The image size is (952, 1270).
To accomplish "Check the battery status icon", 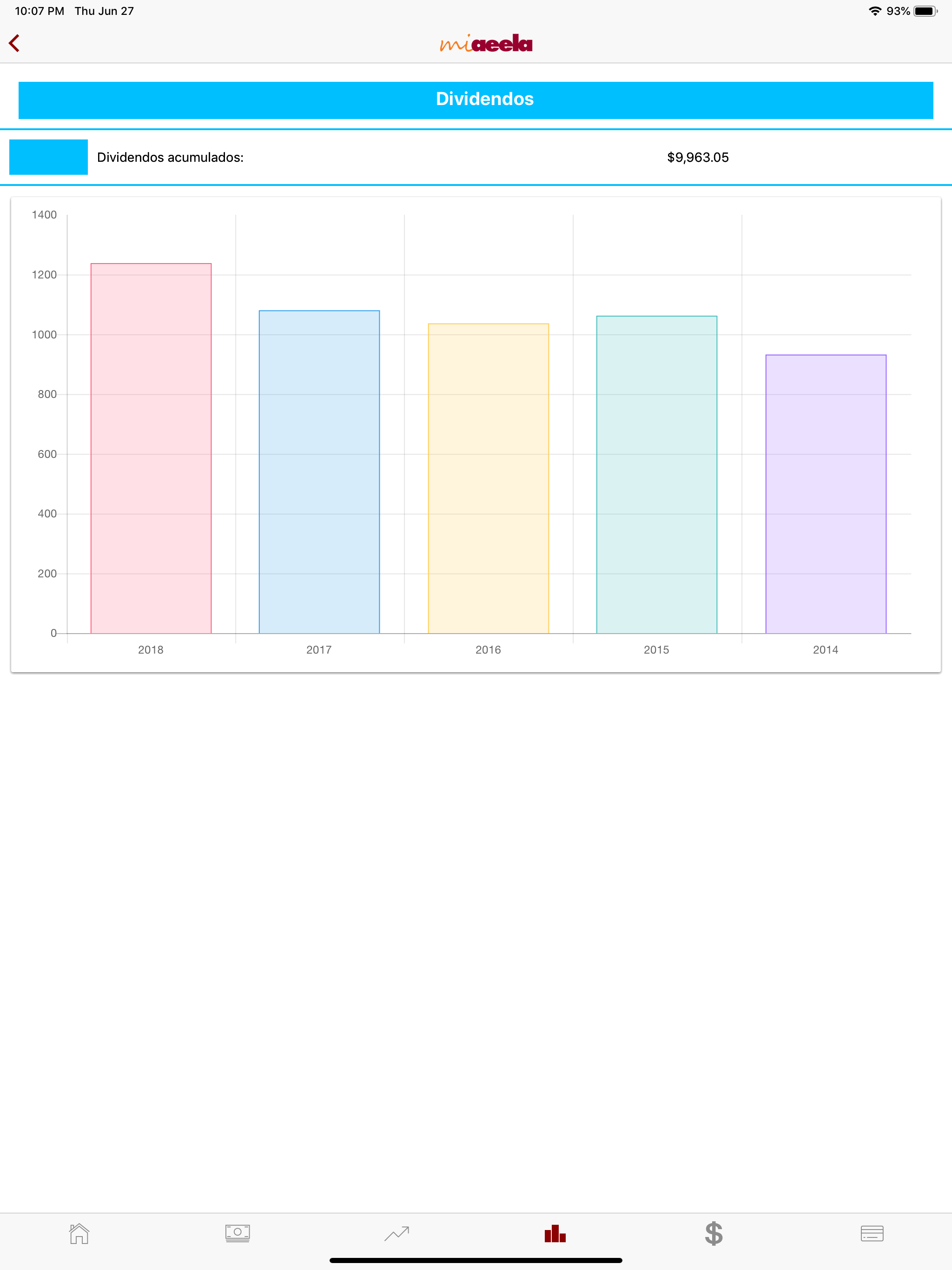I will (926, 11).
